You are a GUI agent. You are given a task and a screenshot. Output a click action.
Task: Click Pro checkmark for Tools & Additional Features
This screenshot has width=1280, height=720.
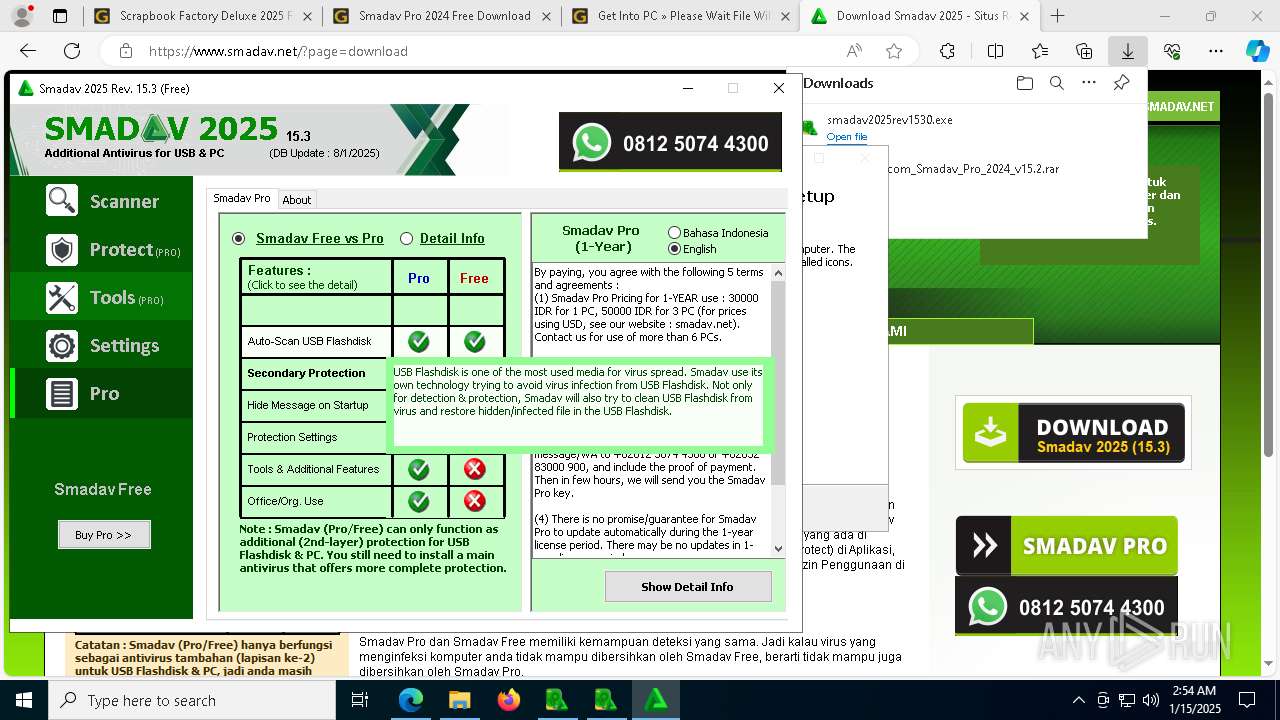coord(419,469)
